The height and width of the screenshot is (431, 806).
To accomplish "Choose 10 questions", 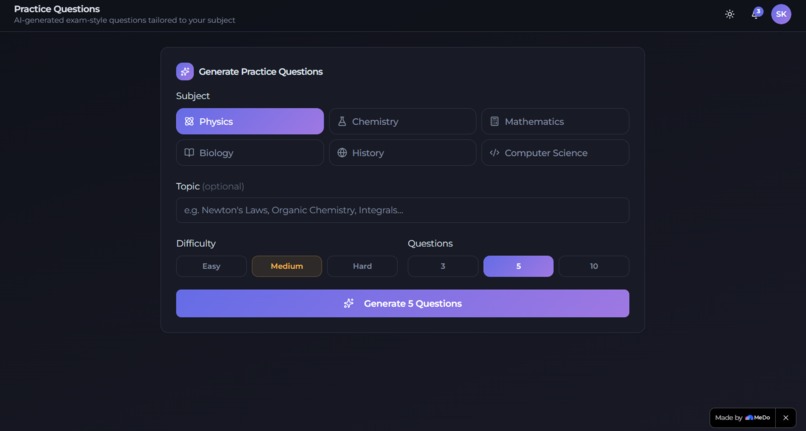I will click(x=594, y=266).
